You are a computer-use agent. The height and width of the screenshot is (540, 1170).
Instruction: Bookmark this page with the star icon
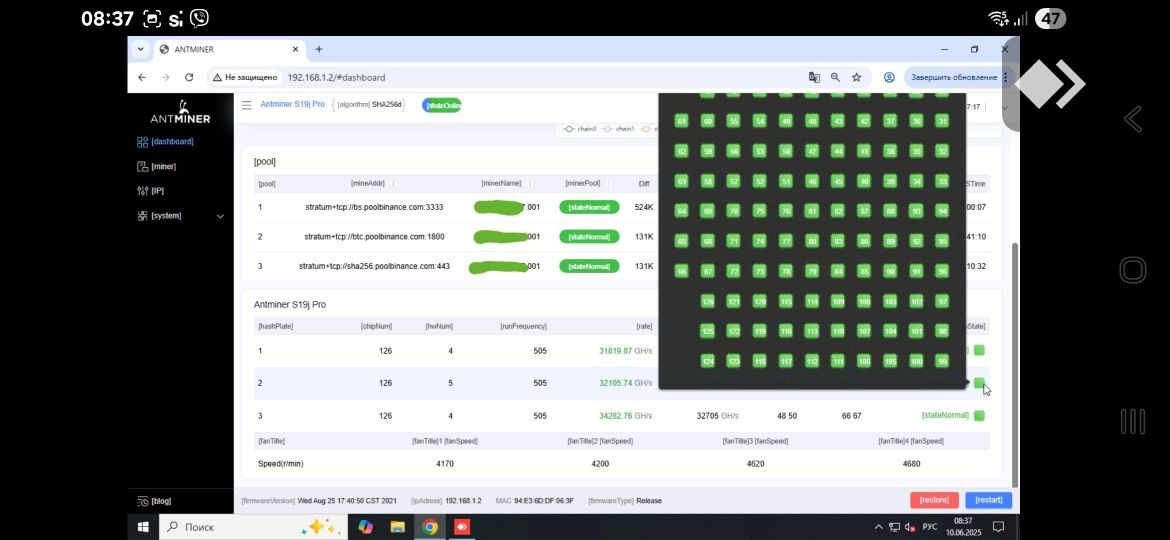coord(857,77)
